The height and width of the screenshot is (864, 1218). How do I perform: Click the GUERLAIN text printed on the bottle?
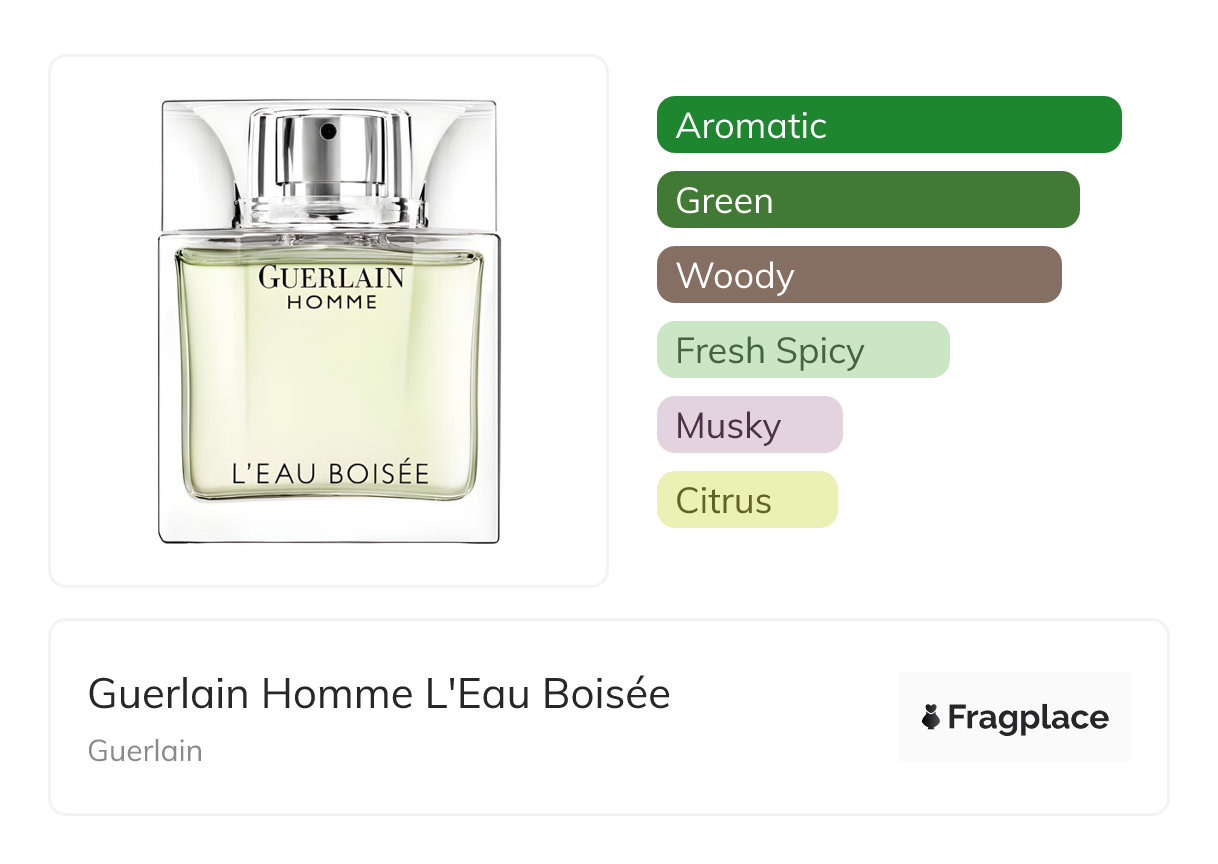[331, 277]
